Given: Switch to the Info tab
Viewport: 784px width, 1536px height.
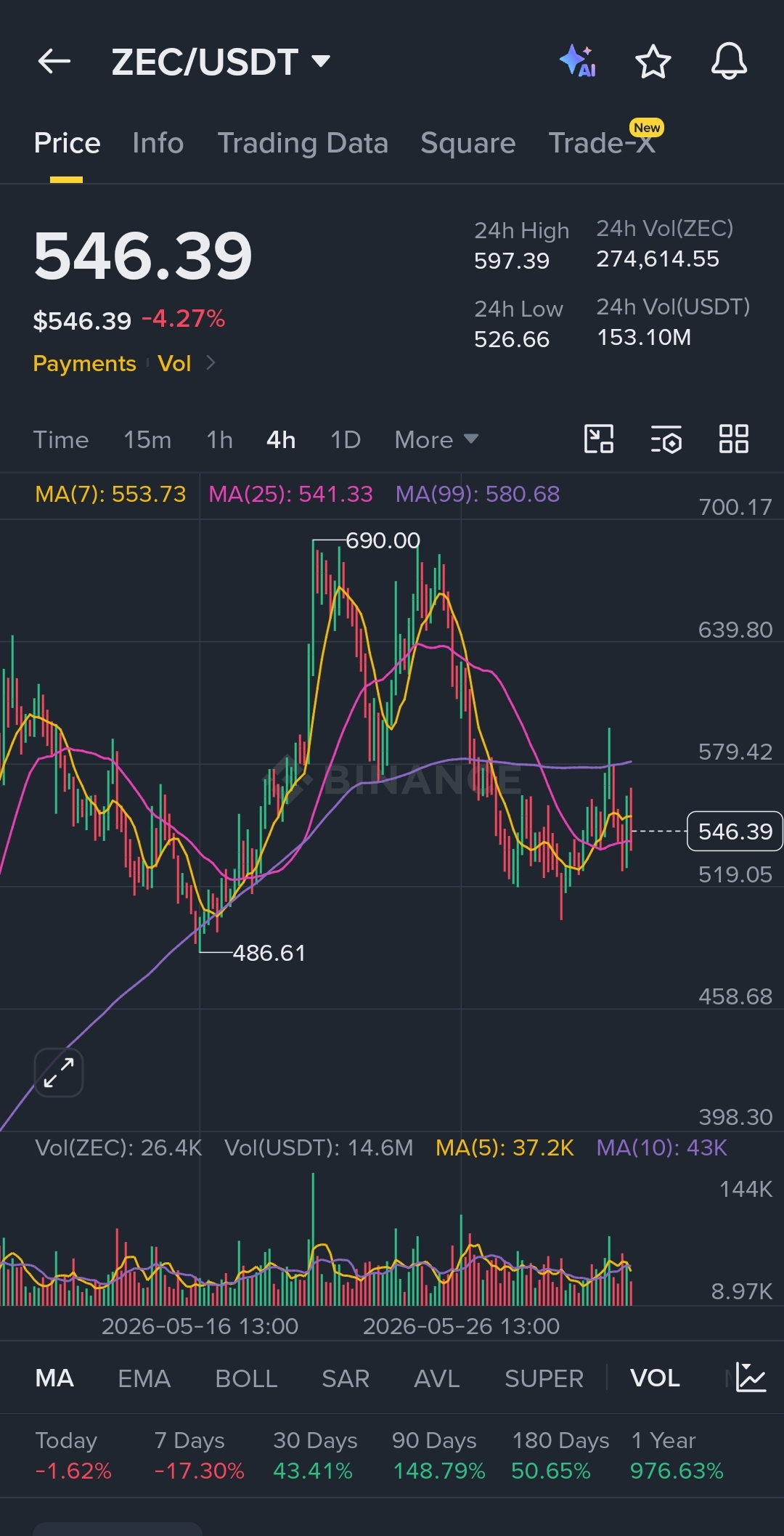Looking at the screenshot, I should 158,143.
